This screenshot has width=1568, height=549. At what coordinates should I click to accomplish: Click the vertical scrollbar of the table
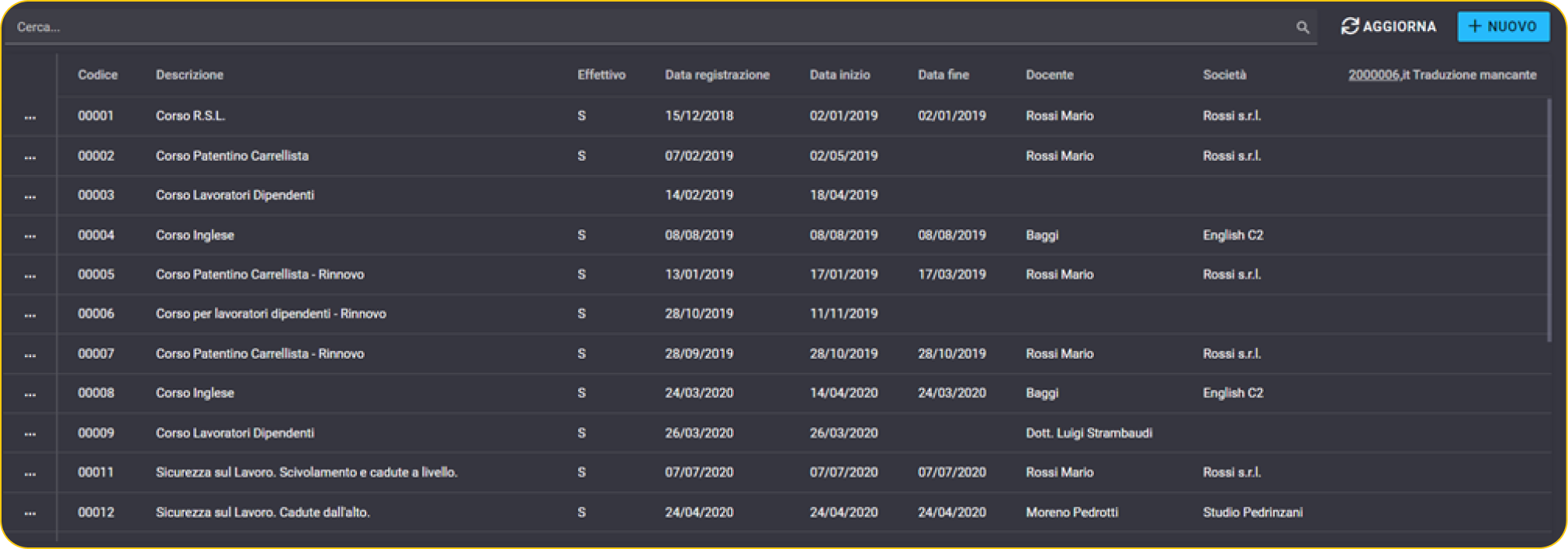[x=1549, y=220]
